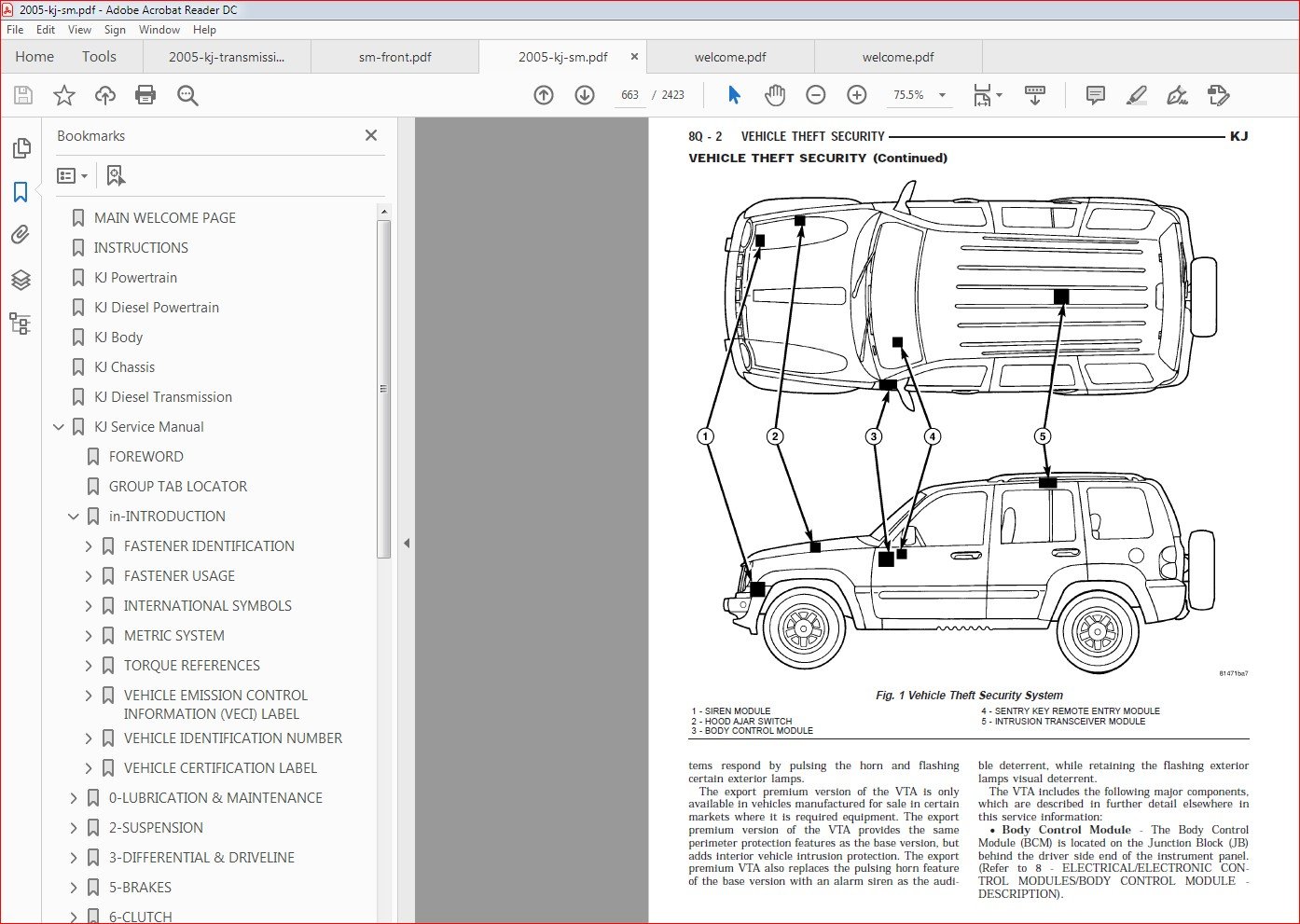Open the Help menu
The height and width of the screenshot is (924, 1300).
tap(204, 30)
